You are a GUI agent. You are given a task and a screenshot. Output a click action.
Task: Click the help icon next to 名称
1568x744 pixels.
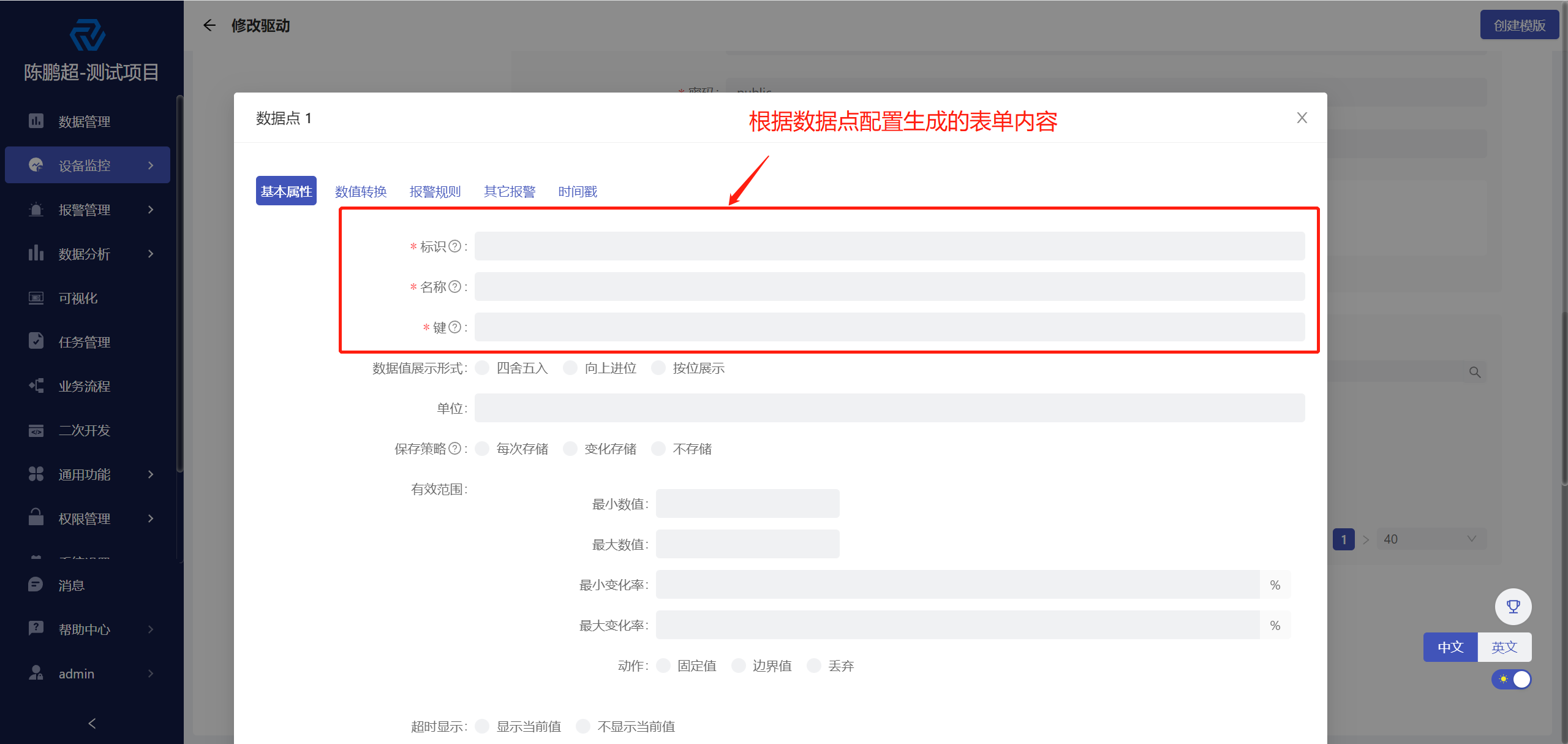[454, 287]
